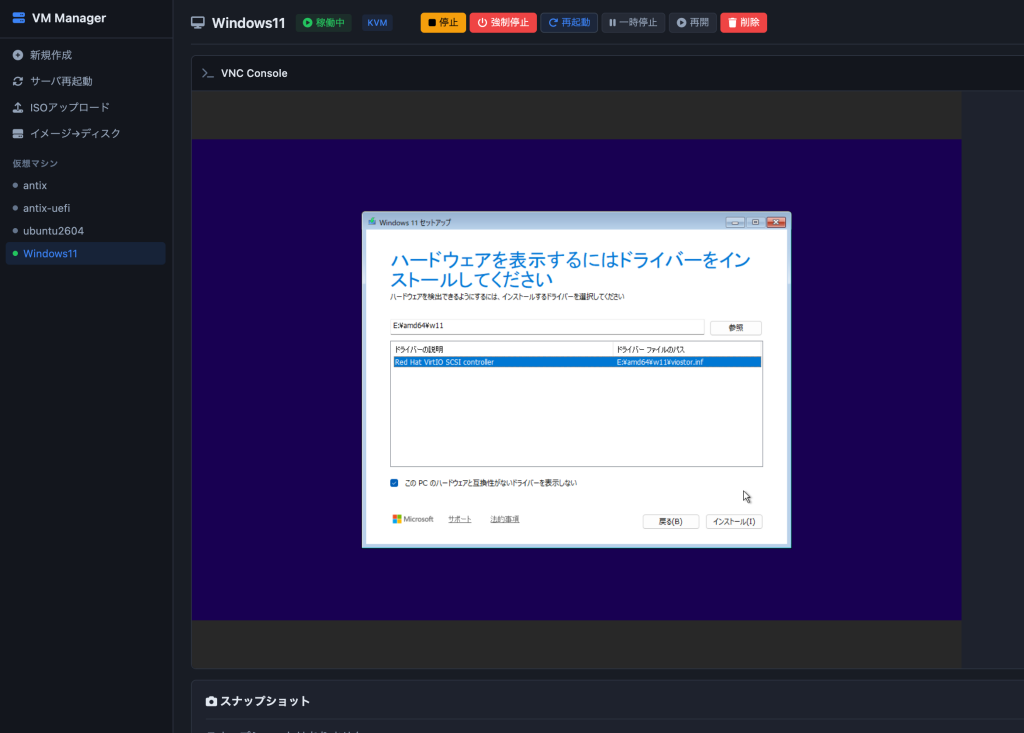Select Red Hat VirtIO SCSI controller row

[x=577, y=362]
